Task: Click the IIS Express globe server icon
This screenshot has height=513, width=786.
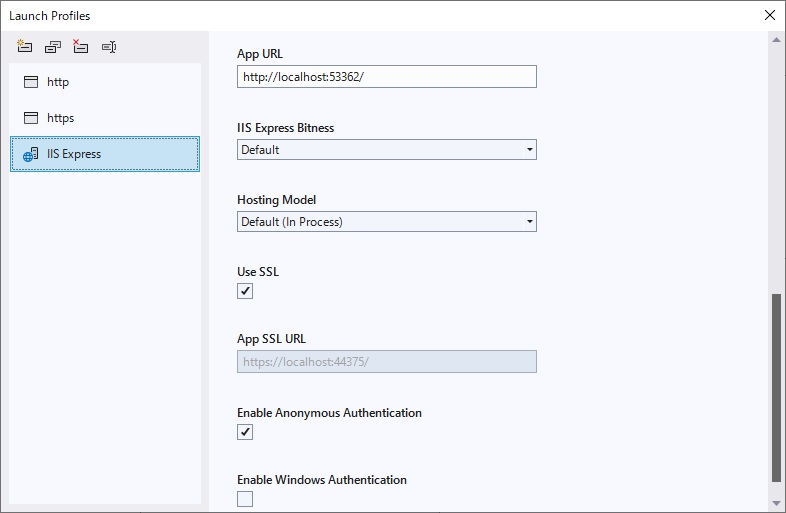Action: tap(31, 154)
